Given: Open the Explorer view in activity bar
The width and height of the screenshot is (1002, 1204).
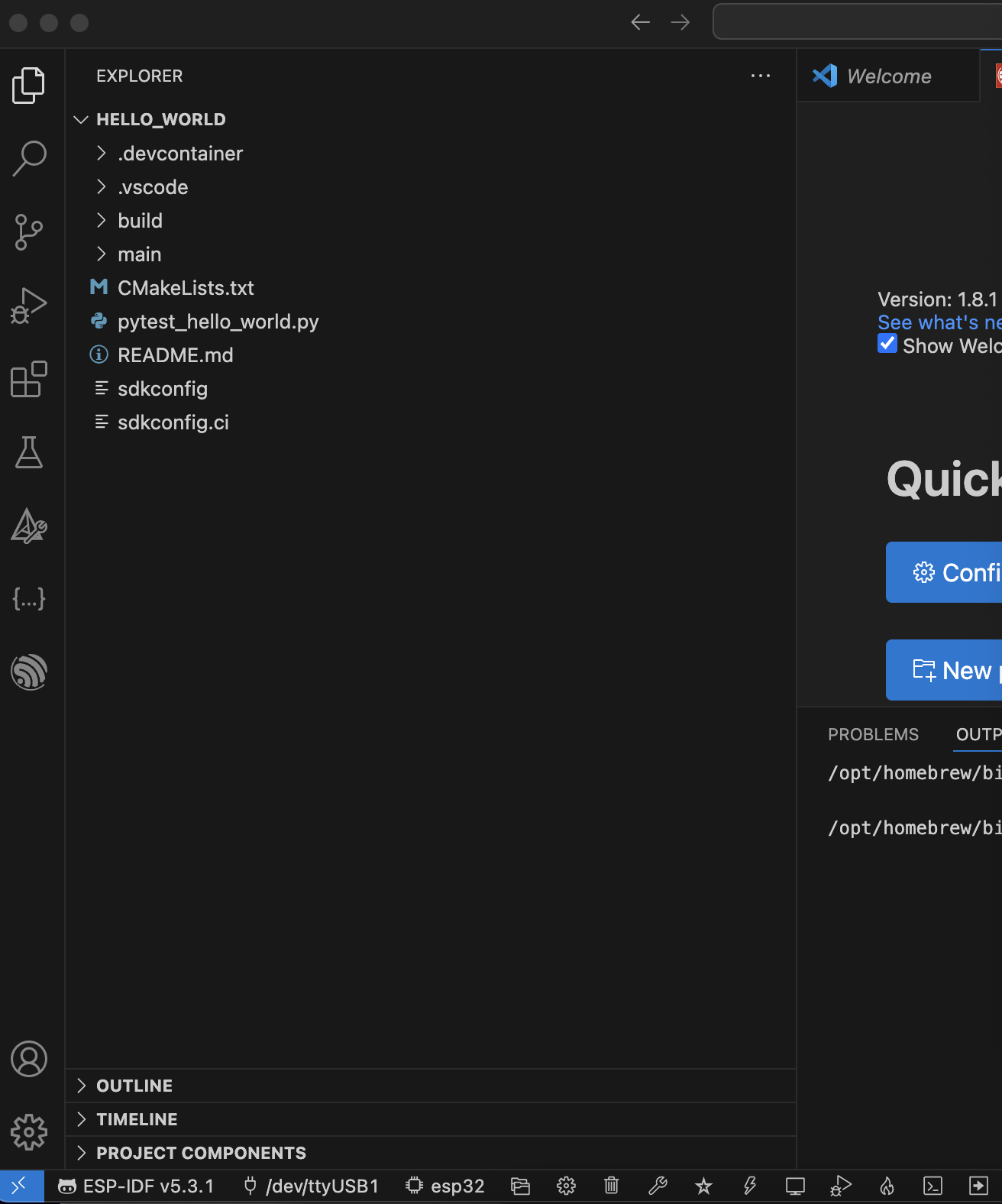Looking at the screenshot, I should (x=29, y=85).
